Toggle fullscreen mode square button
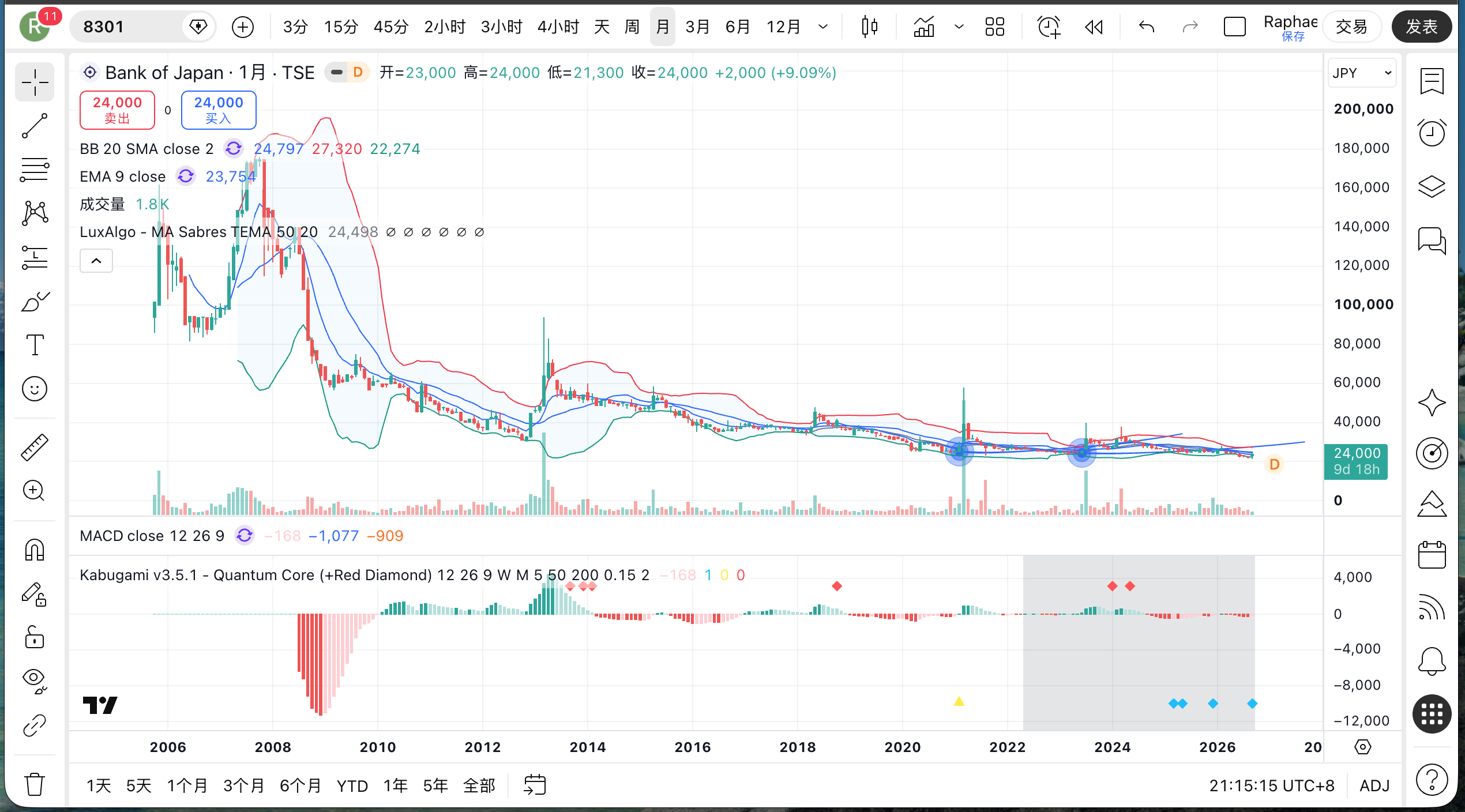 [1235, 27]
